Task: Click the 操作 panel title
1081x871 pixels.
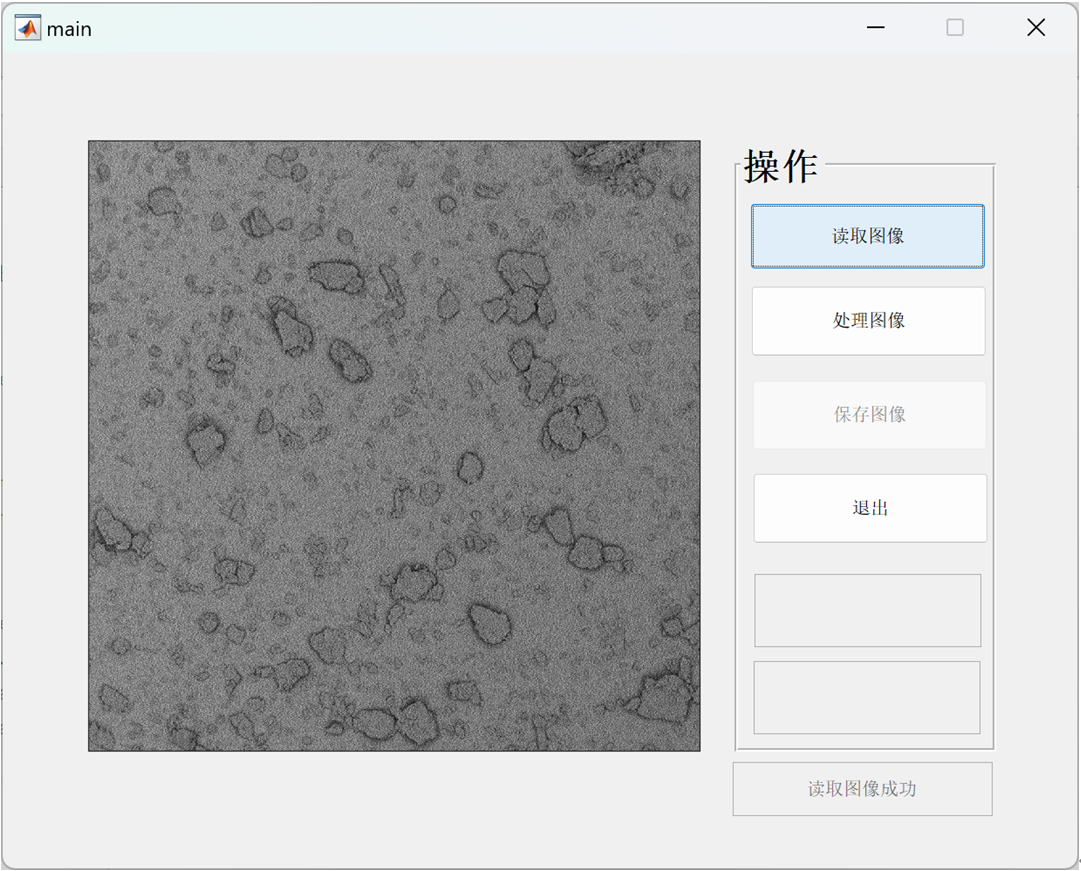Action: coord(780,166)
